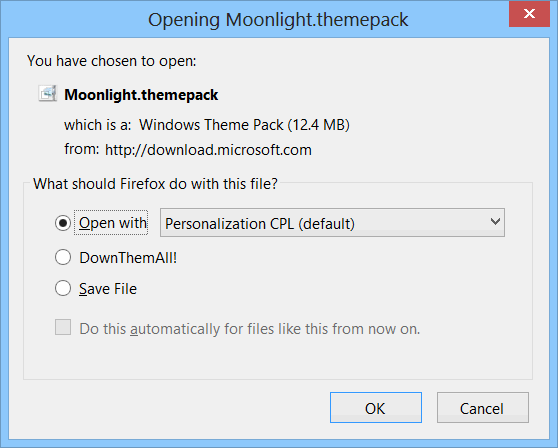Expand the dropdown arrow beside Personalization CPL
Viewport: 558px width, 448px height.
click(495, 222)
